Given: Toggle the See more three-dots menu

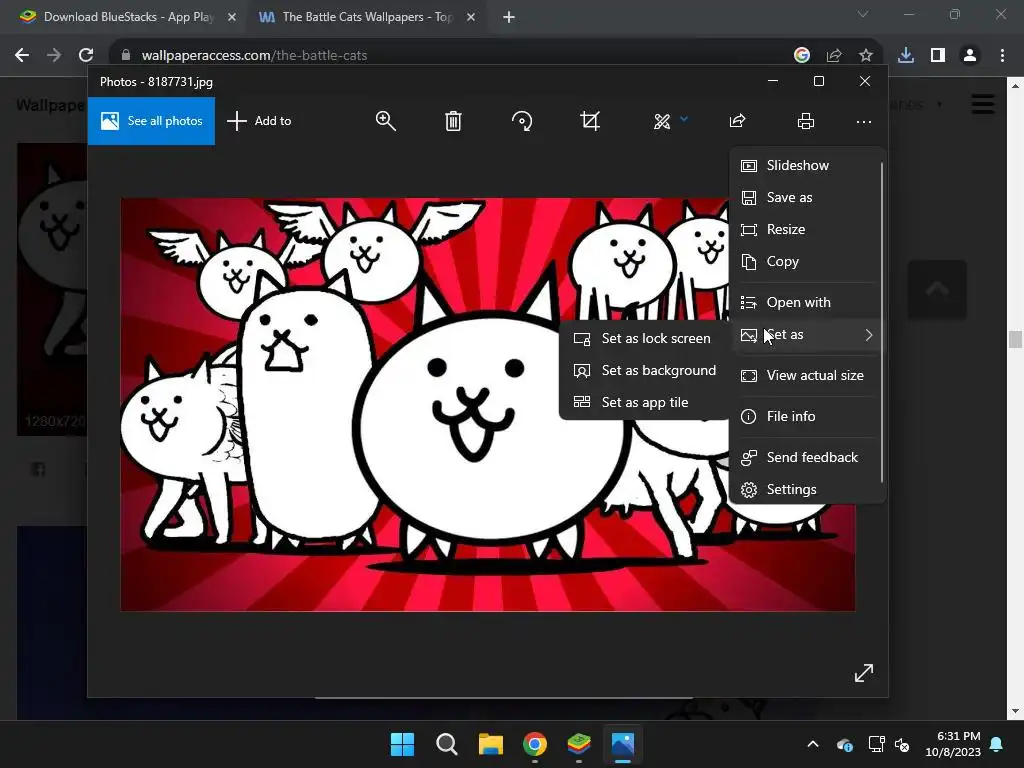Looking at the screenshot, I should [863, 121].
